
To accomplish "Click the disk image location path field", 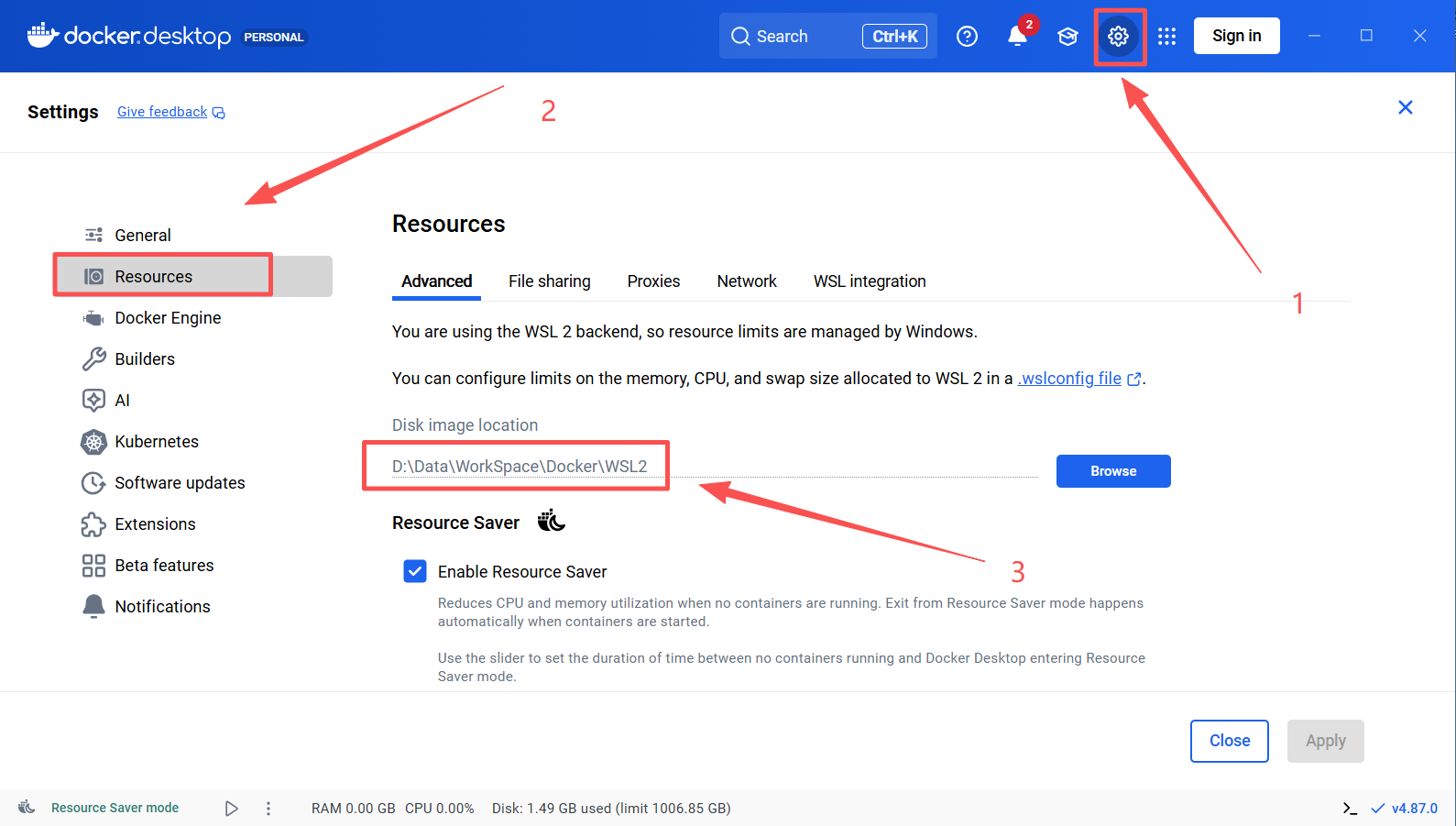I will coord(715,467).
